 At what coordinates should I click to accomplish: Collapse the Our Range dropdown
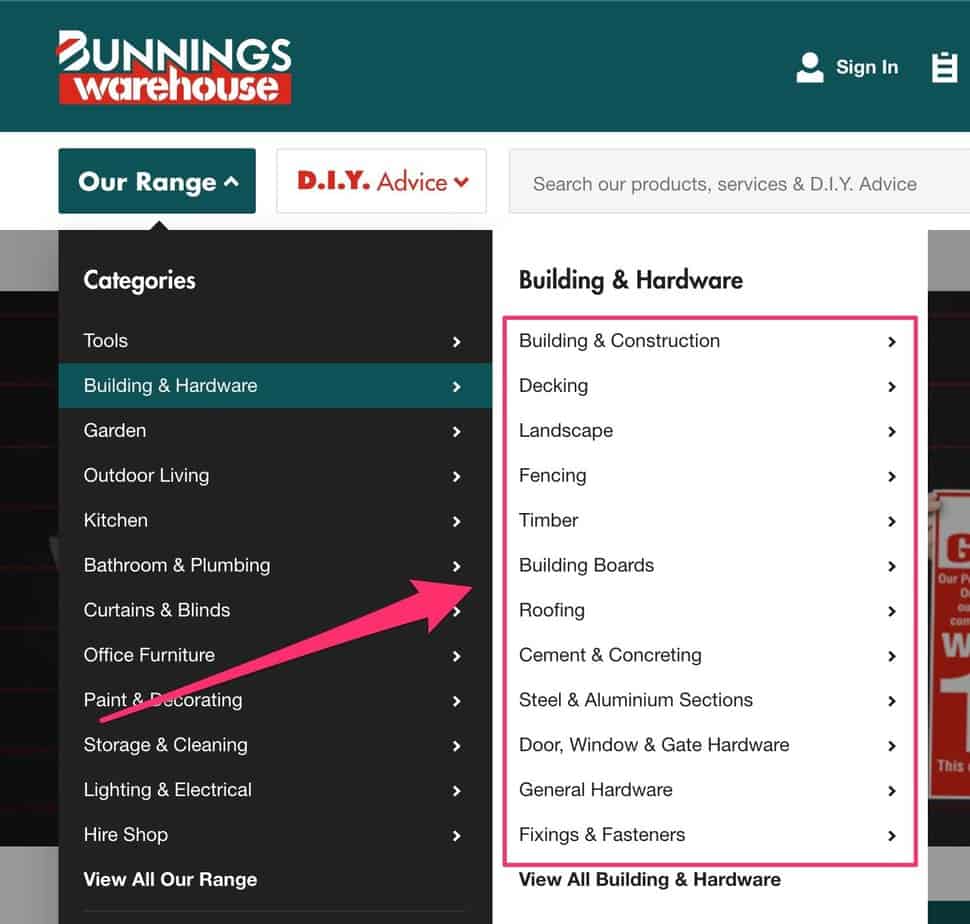pos(156,181)
